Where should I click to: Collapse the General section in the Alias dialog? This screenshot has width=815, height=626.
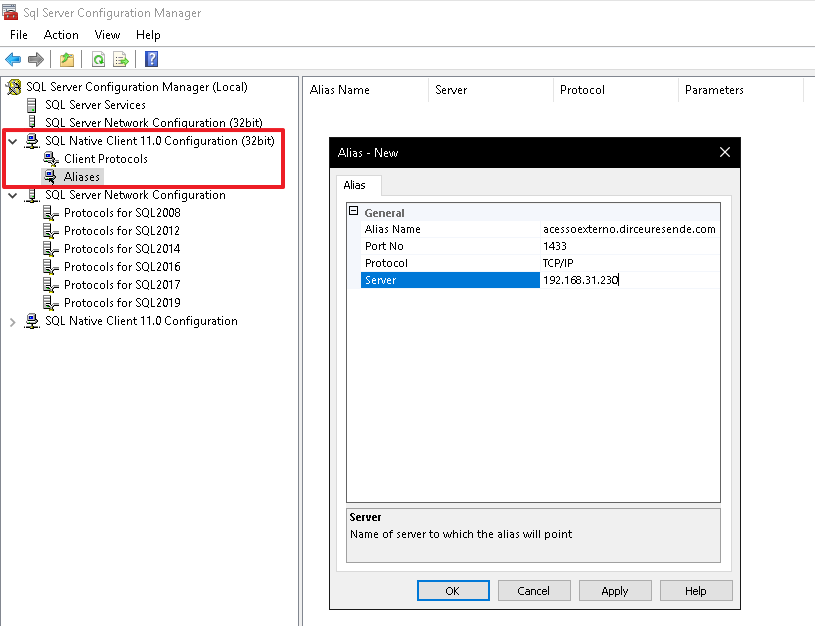pyautogui.click(x=353, y=211)
